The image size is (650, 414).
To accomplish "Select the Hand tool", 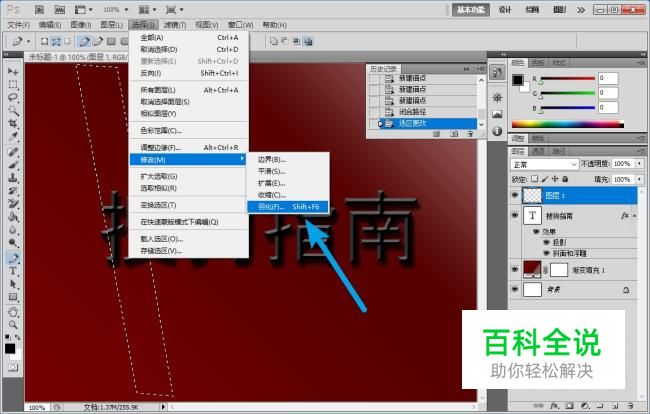I will (x=13, y=312).
